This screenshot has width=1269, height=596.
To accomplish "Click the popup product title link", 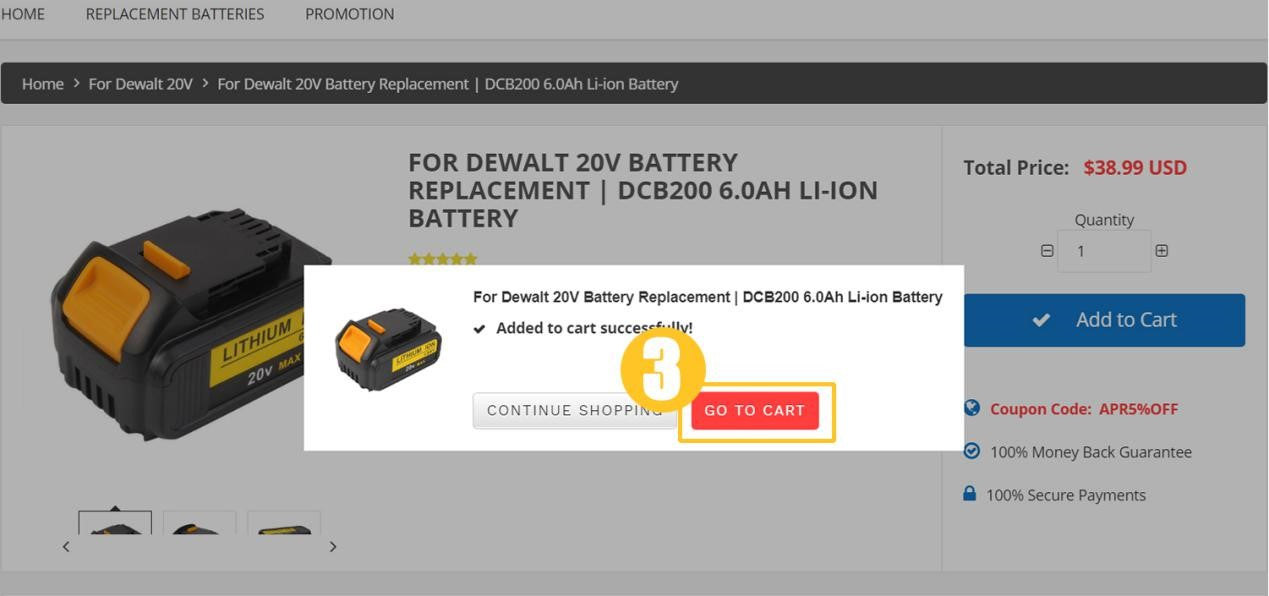I will click(x=708, y=297).
